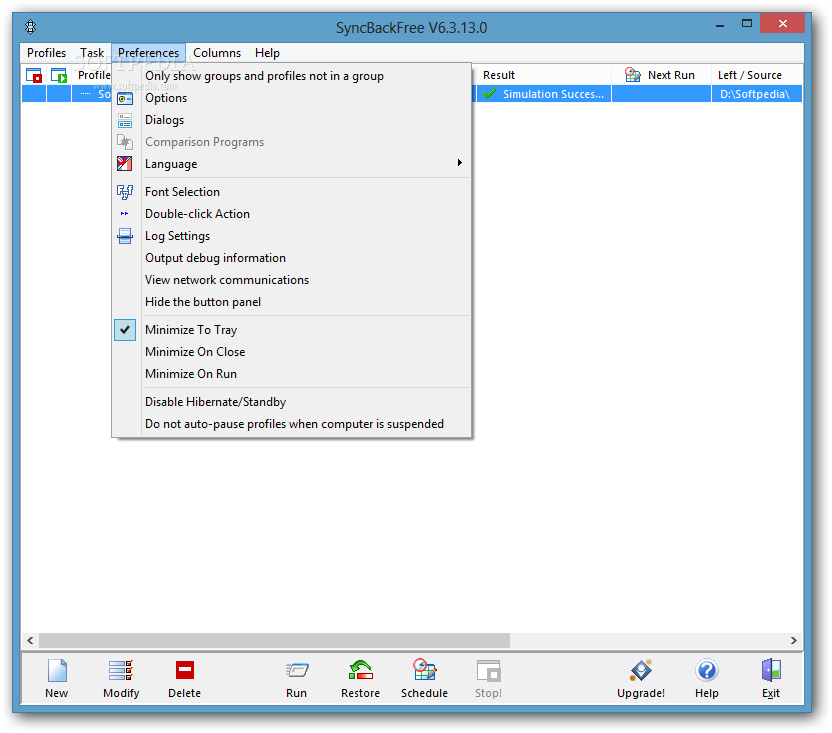Enable Minimize On Close
Image resolution: width=832 pixels, height=733 pixels.
(195, 352)
